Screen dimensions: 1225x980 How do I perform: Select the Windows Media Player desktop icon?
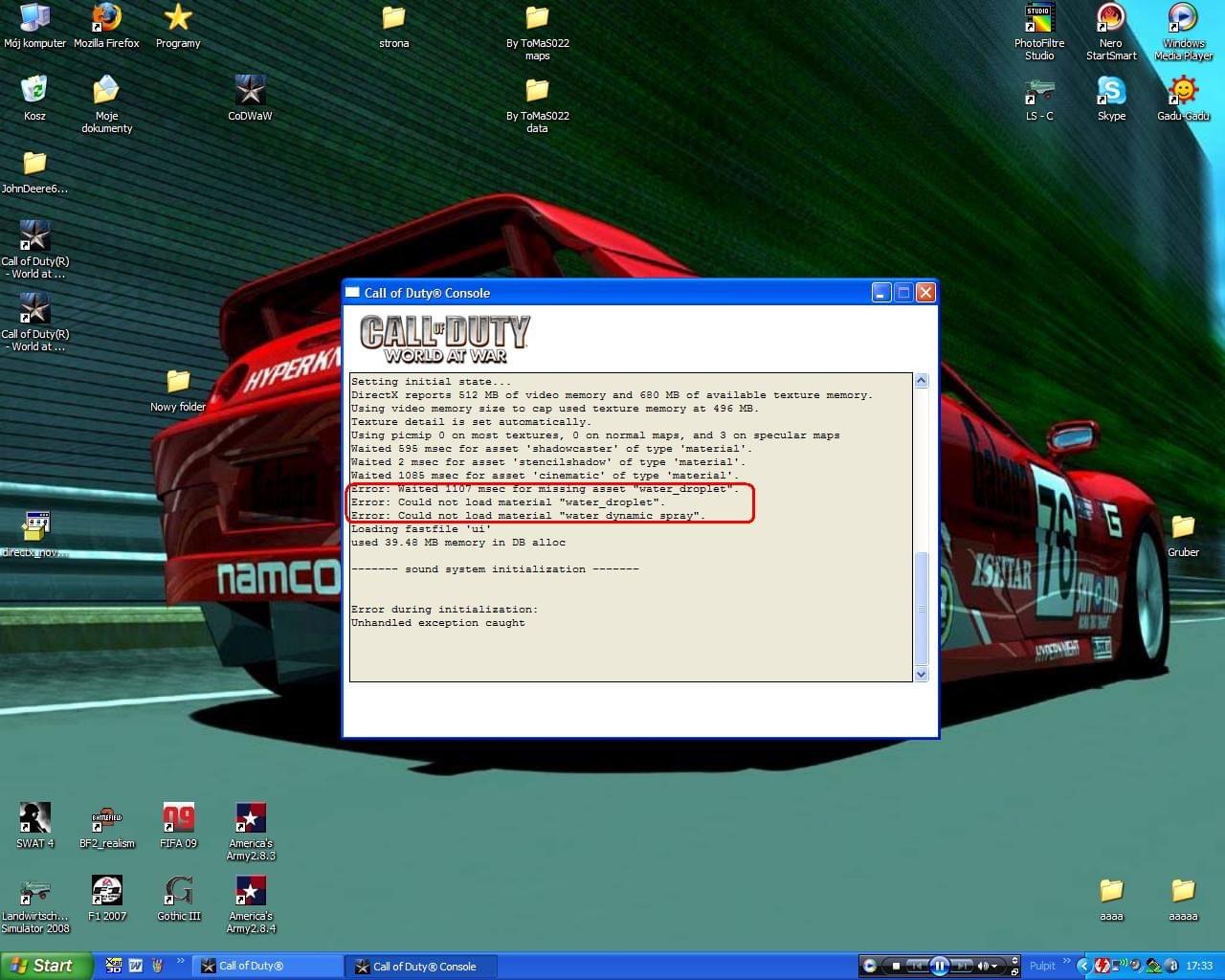point(1183,32)
